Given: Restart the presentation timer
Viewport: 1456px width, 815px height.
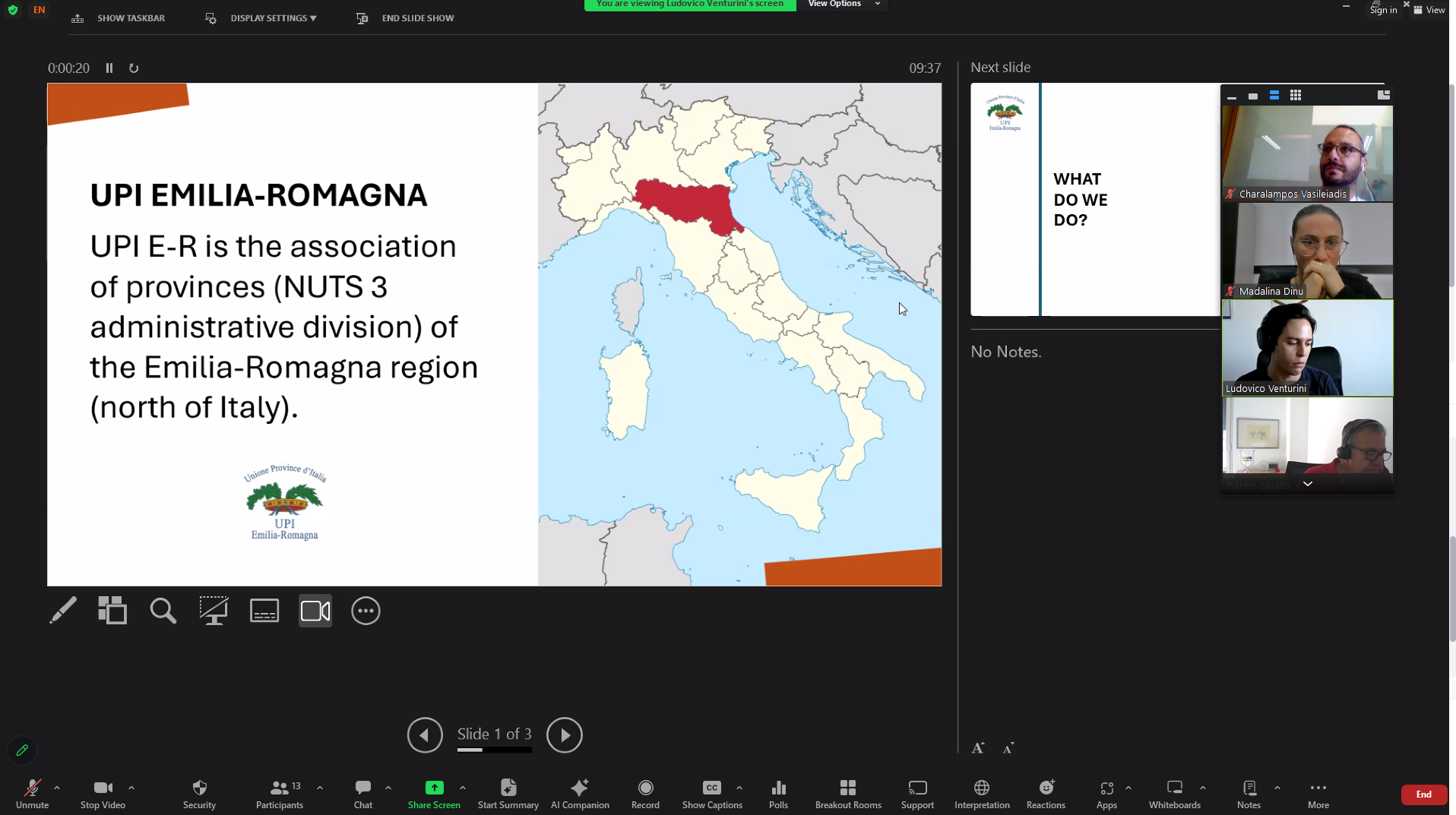Looking at the screenshot, I should click(134, 68).
